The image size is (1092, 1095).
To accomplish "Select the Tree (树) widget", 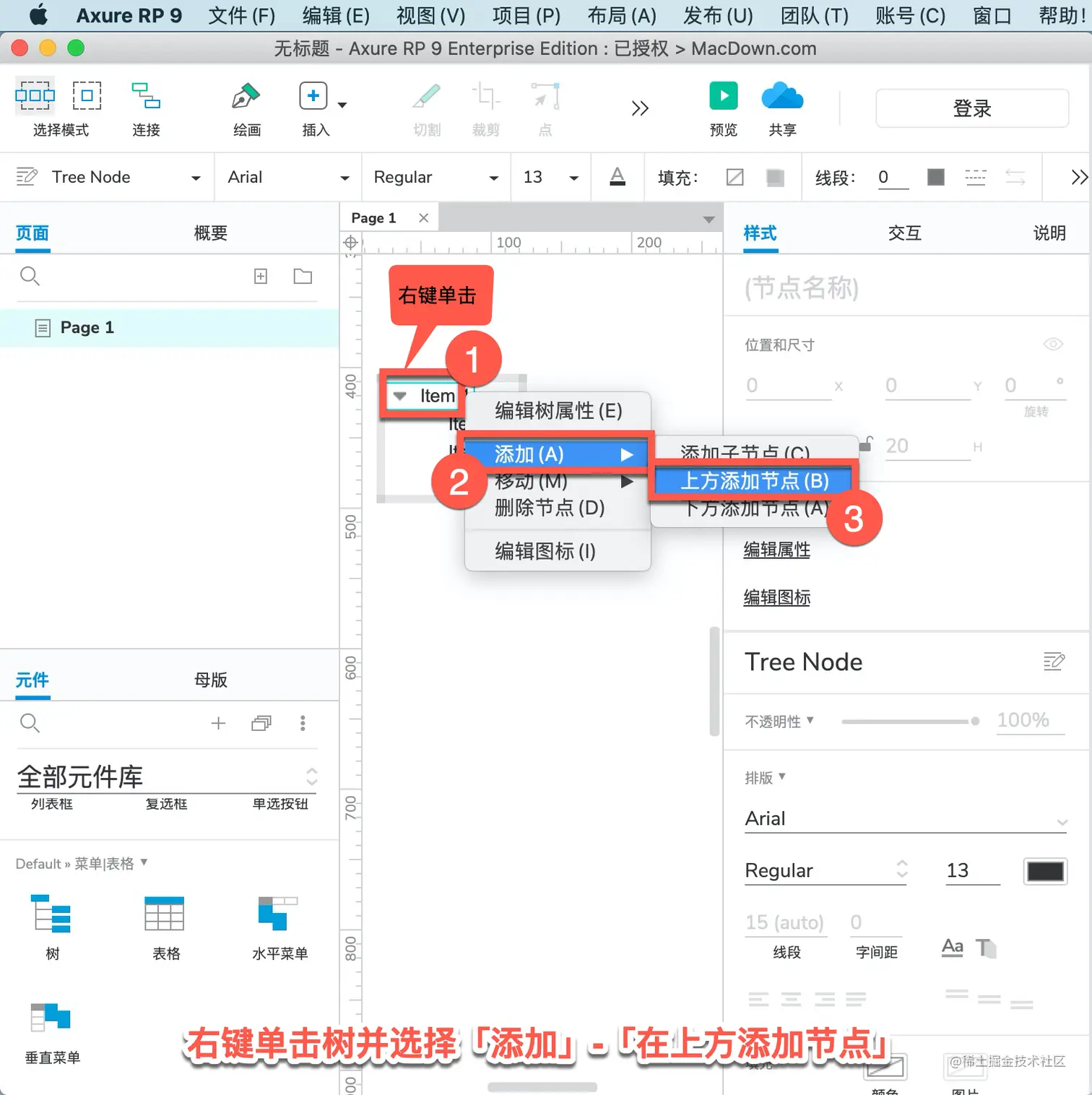I will (52, 927).
